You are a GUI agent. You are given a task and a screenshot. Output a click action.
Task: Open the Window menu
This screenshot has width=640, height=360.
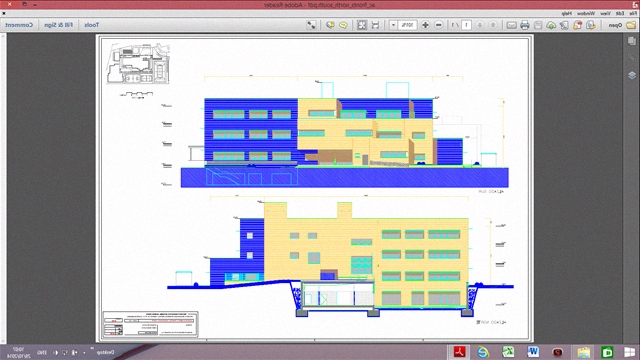[x=586, y=13]
